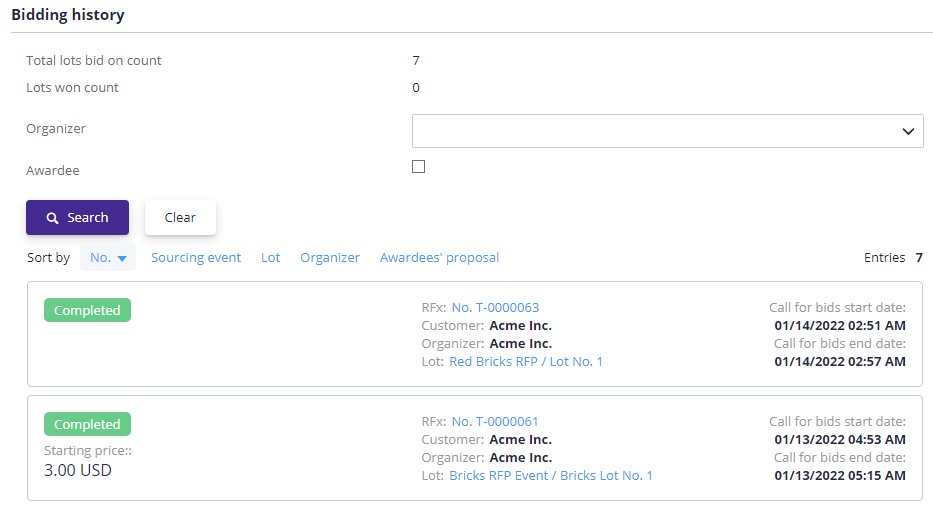This screenshot has width=933, height=510.
Task: Click Completed badge of T-0000063 entry
Action: point(87,310)
